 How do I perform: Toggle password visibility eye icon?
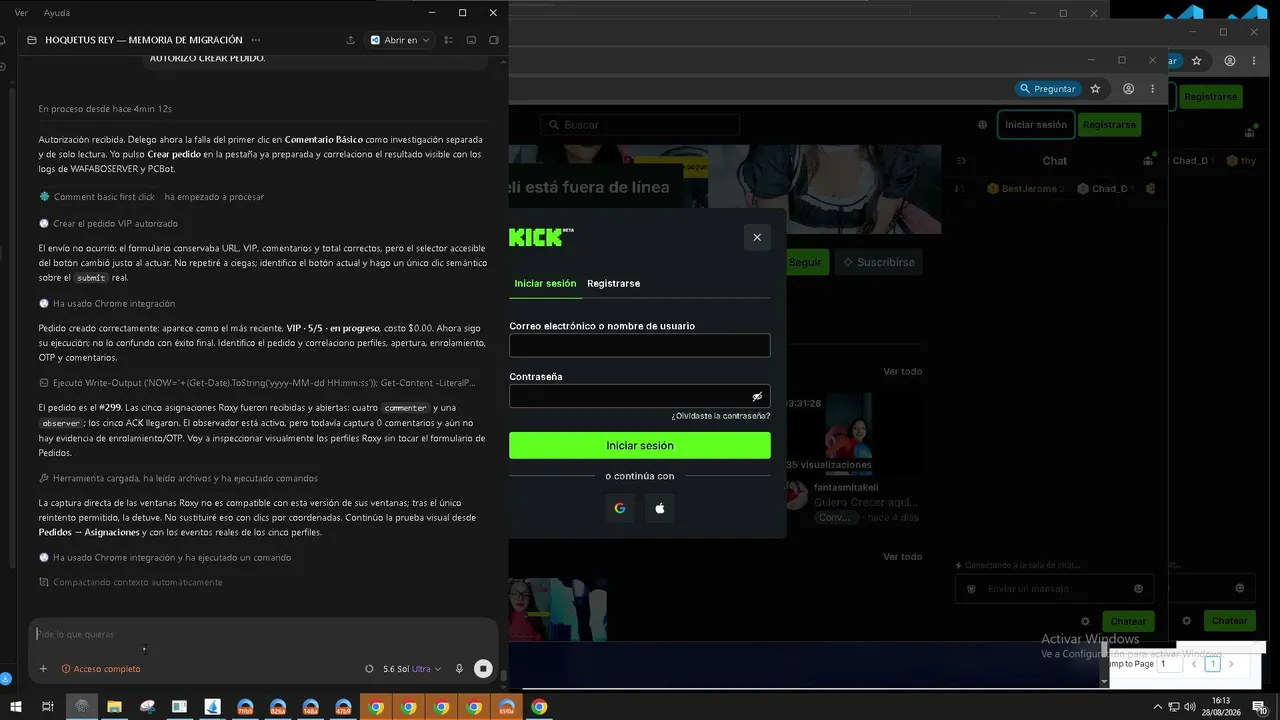click(757, 397)
